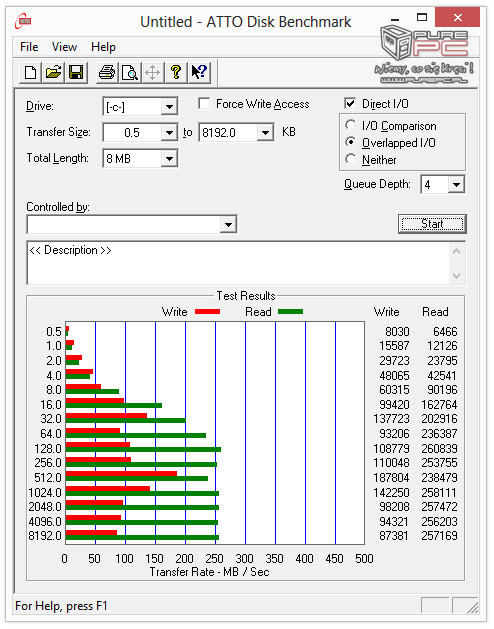Click the yellow question mark About icon
494x629 pixels.
(176, 73)
